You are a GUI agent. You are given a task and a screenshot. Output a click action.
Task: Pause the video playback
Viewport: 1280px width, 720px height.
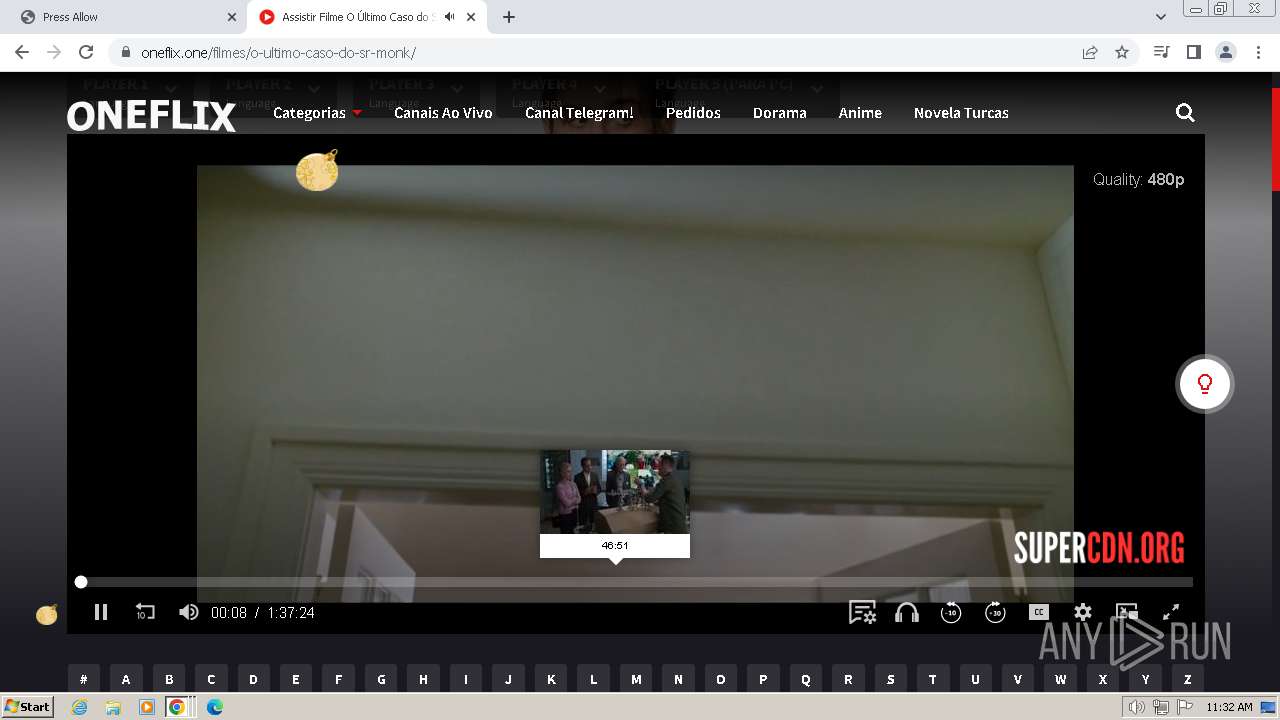[x=100, y=612]
